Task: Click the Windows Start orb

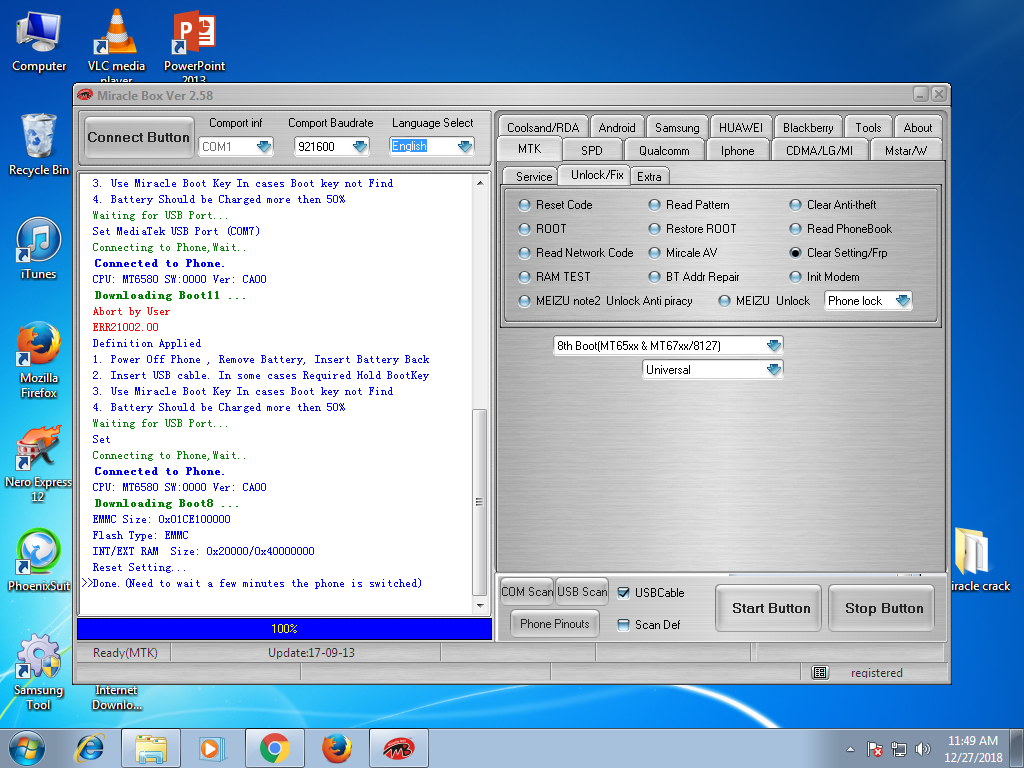Action: click(27, 748)
